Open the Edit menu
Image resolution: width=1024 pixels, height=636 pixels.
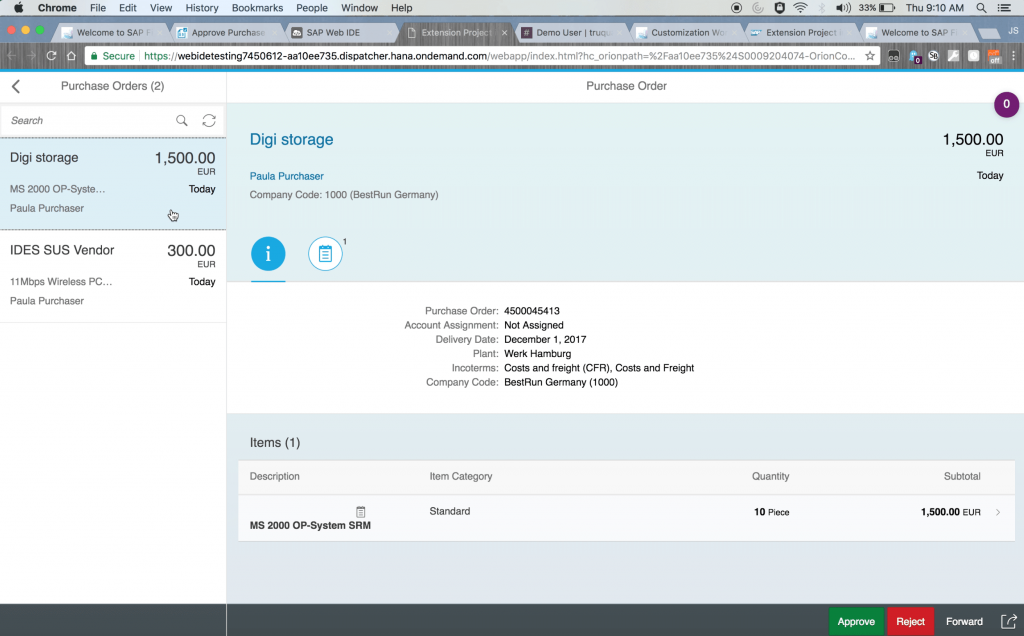tap(127, 8)
